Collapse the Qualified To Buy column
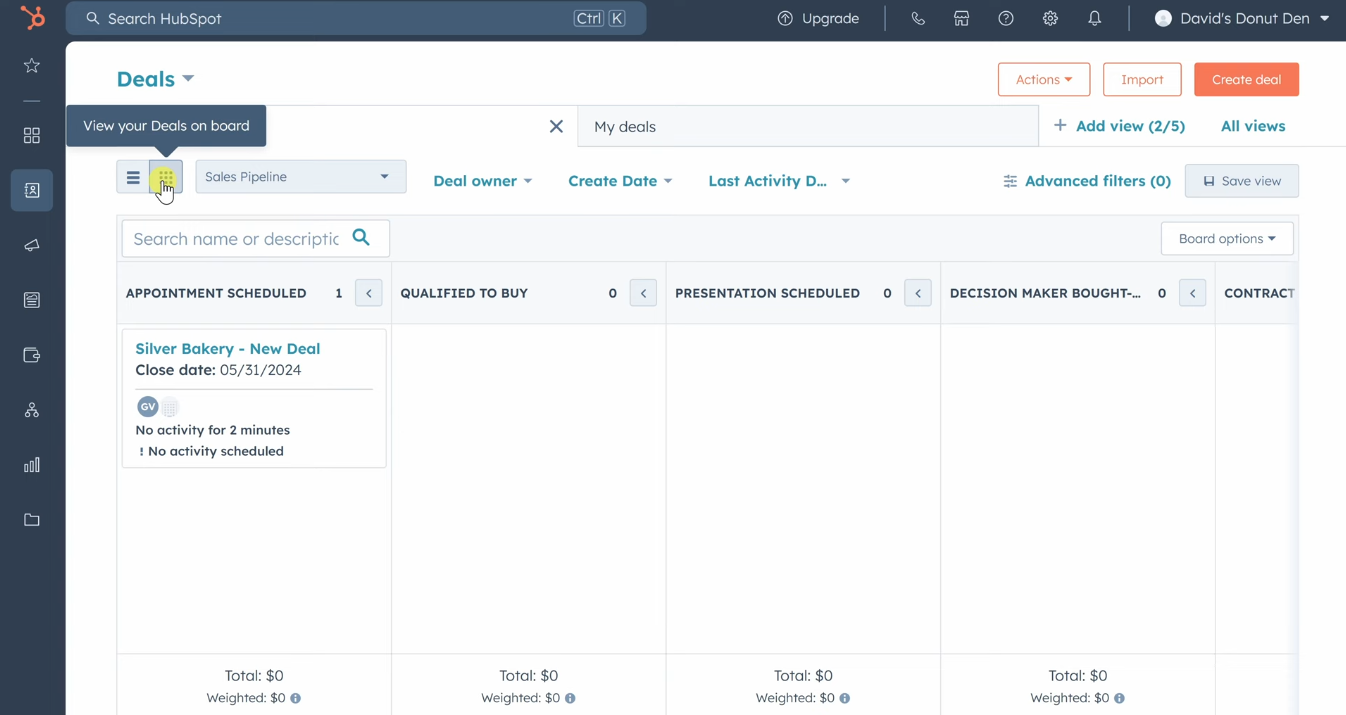Viewport: 1346px width, 715px height. (x=643, y=293)
